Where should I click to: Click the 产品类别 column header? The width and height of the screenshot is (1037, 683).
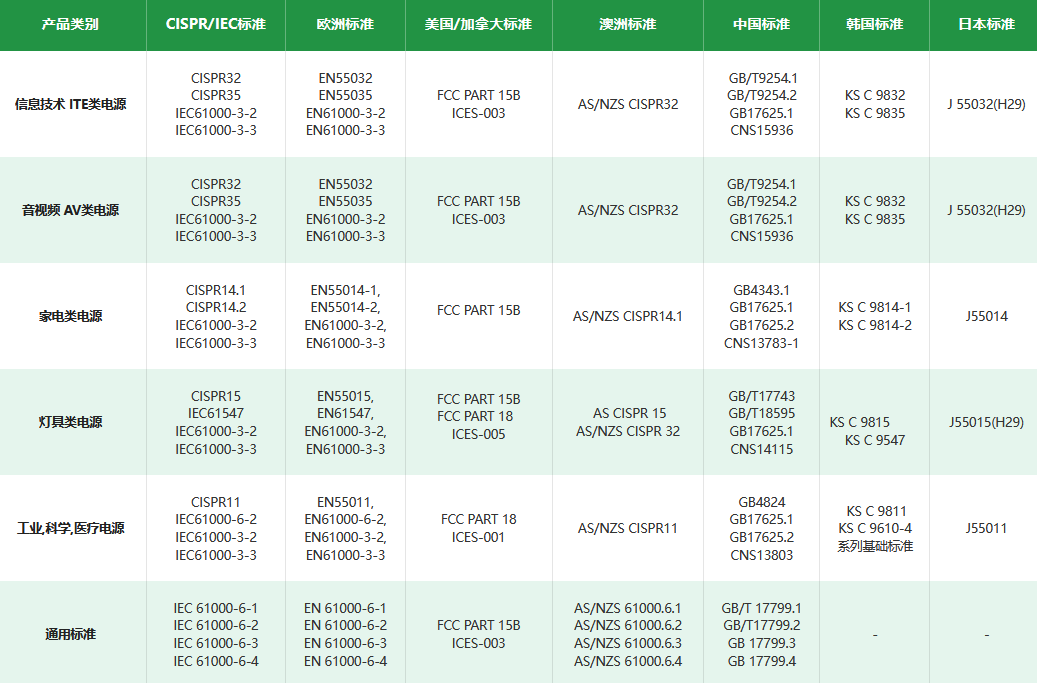point(70,24)
